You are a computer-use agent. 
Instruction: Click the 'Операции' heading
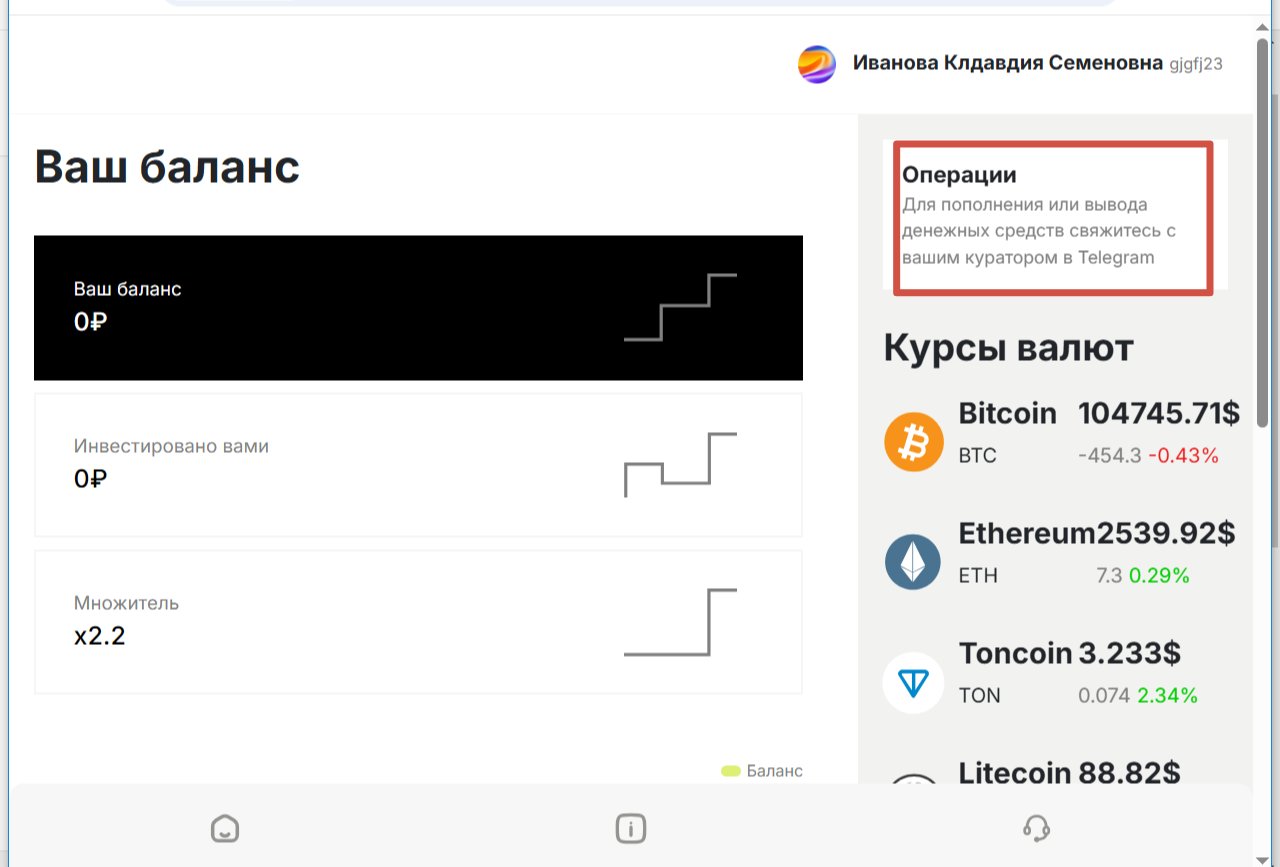click(x=959, y=175)
